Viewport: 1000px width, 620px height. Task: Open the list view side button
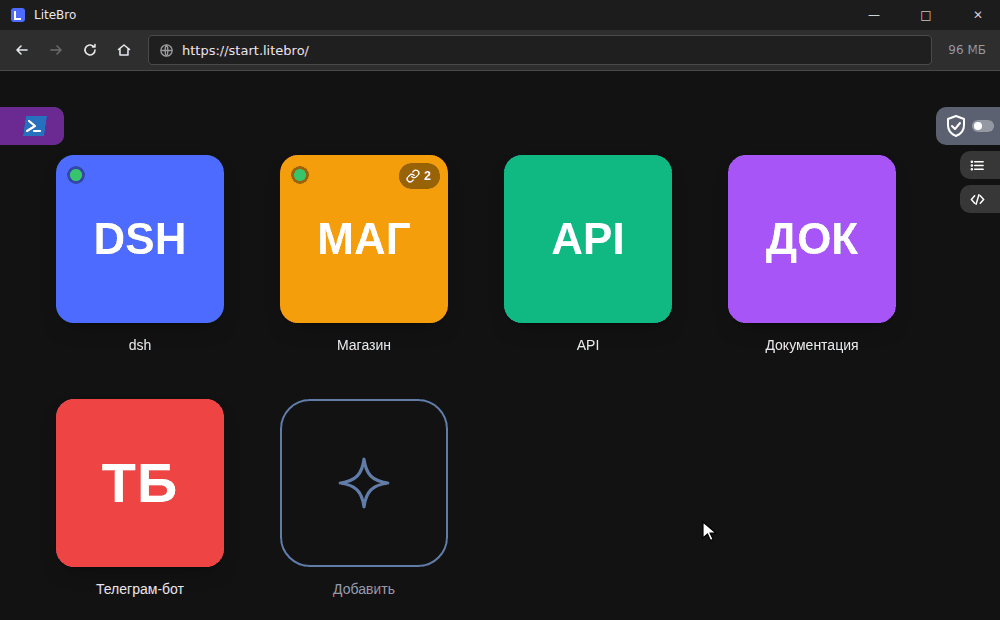pyautogui.click(x=980, y=166)
